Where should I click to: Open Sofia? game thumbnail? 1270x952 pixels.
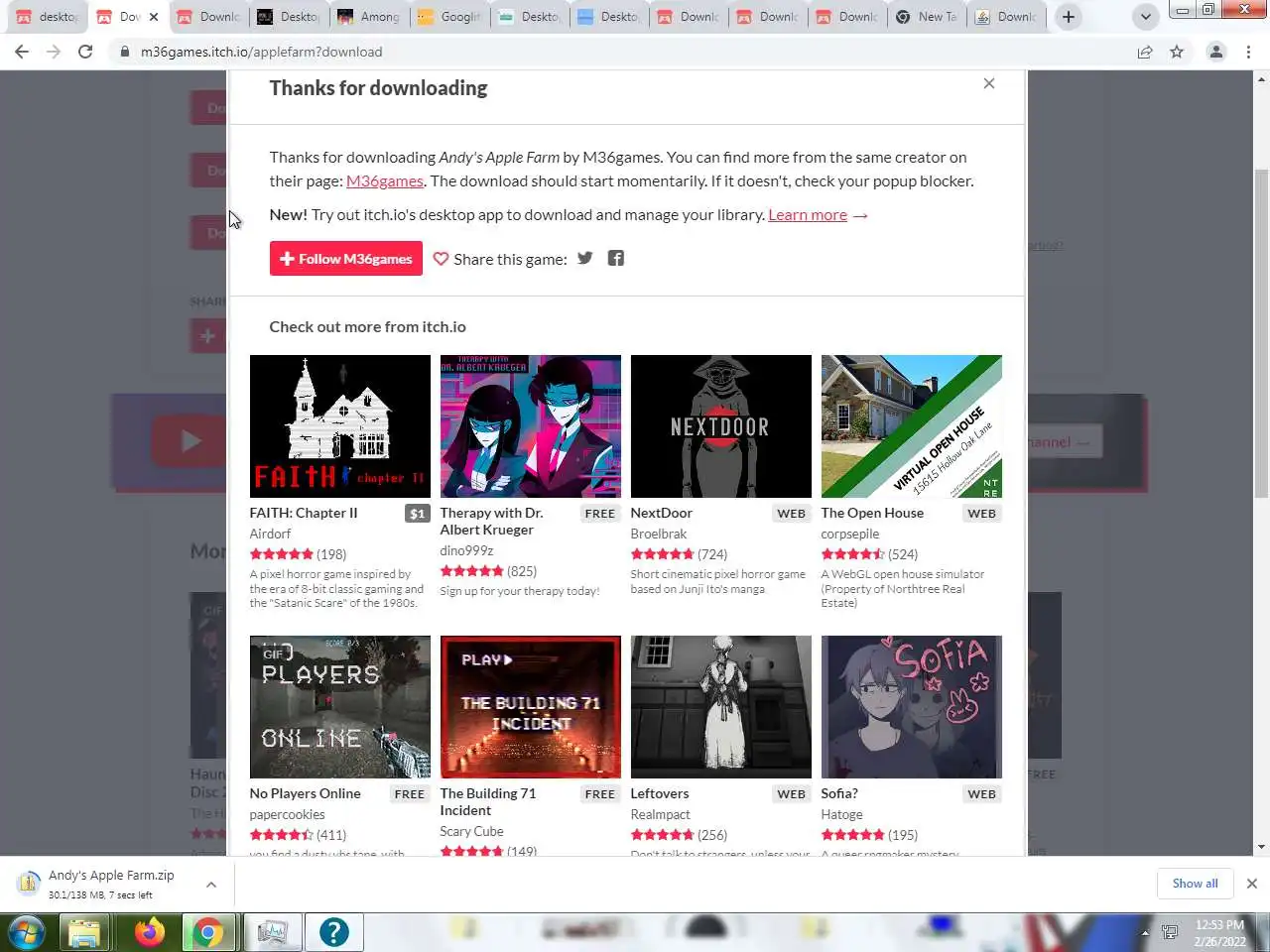912,707
